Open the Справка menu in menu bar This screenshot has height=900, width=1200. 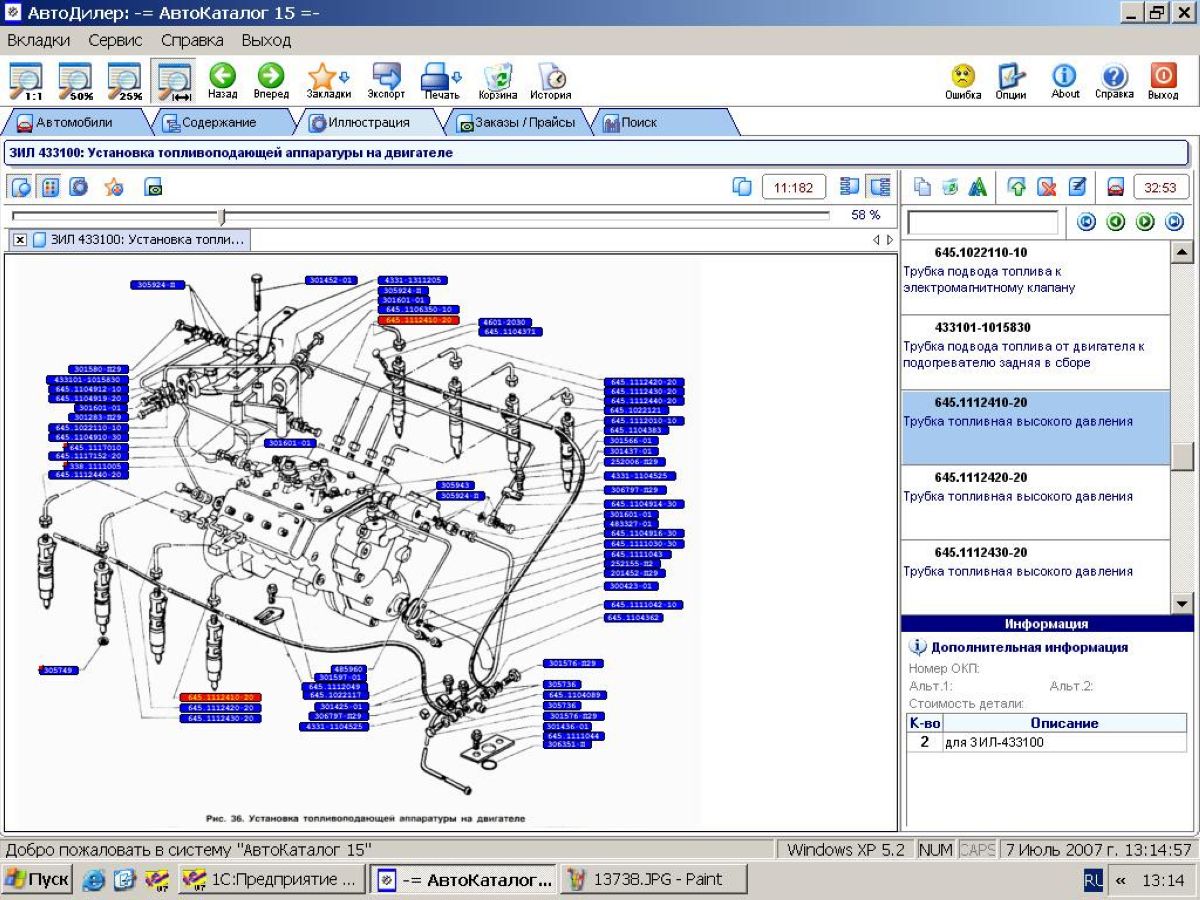(x=192, y=41)
